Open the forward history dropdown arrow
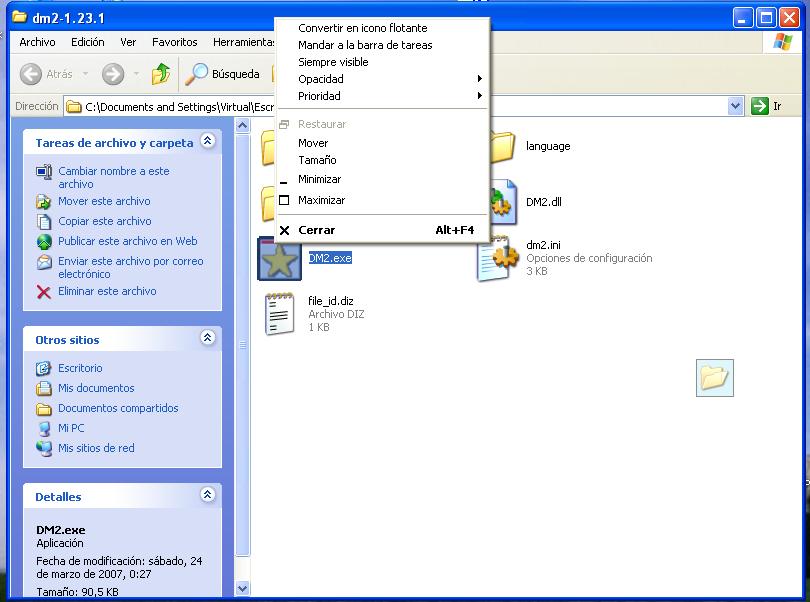810x602 pixels. (136, 74)
